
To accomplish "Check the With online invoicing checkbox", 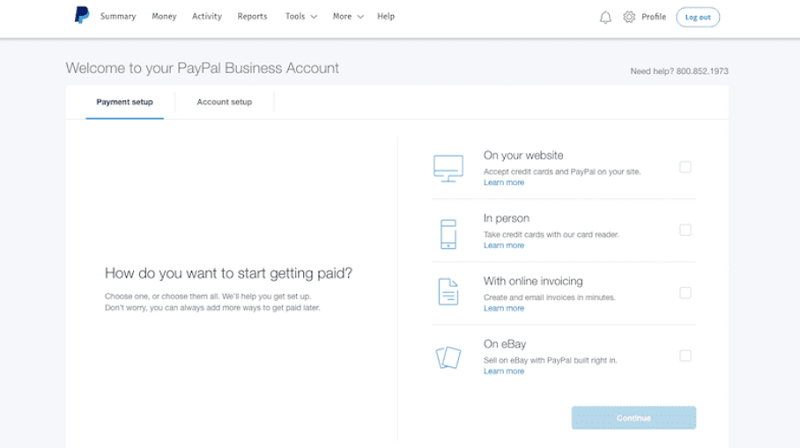I will 685,293.
